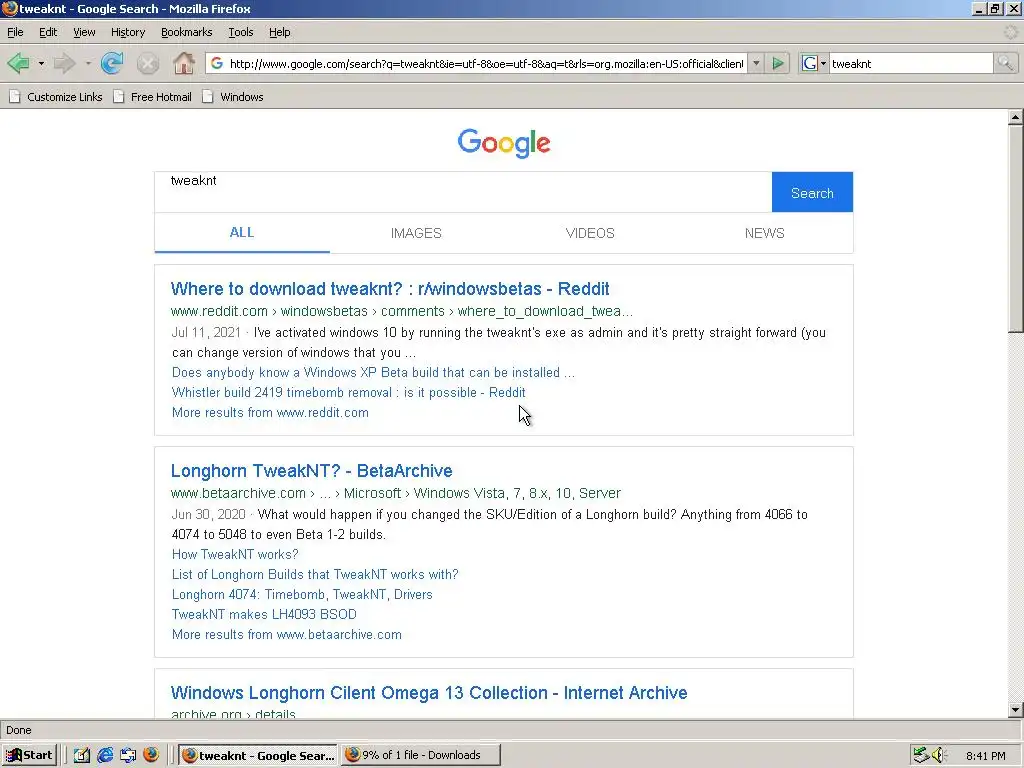
Task: Open the Windows bookmark
Action: point(232,97)
